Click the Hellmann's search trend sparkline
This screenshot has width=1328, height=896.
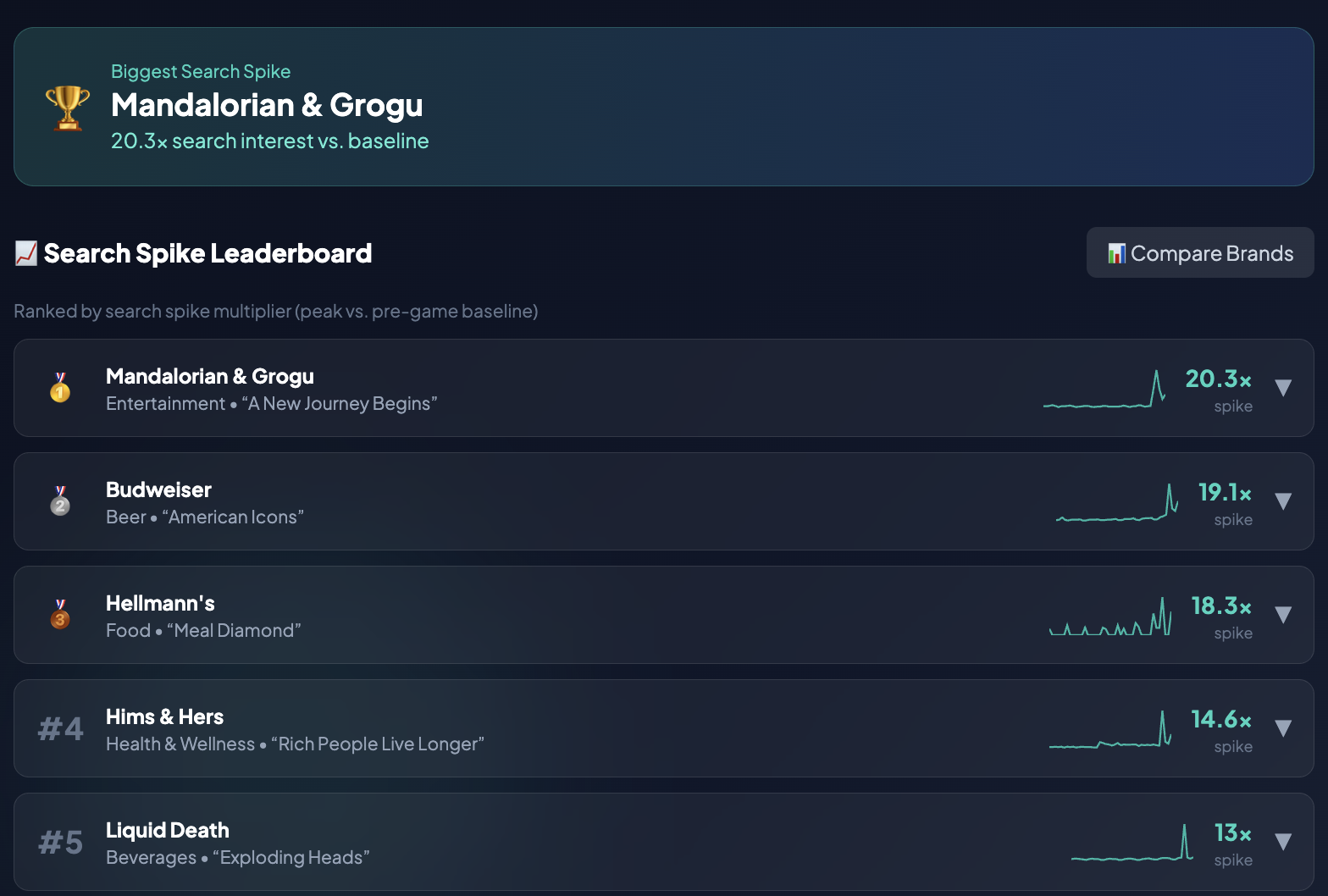click(x=1110, y=616)
